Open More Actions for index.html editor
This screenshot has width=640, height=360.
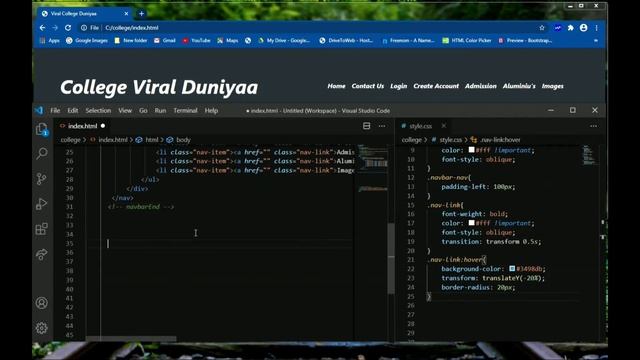point(382,126)
